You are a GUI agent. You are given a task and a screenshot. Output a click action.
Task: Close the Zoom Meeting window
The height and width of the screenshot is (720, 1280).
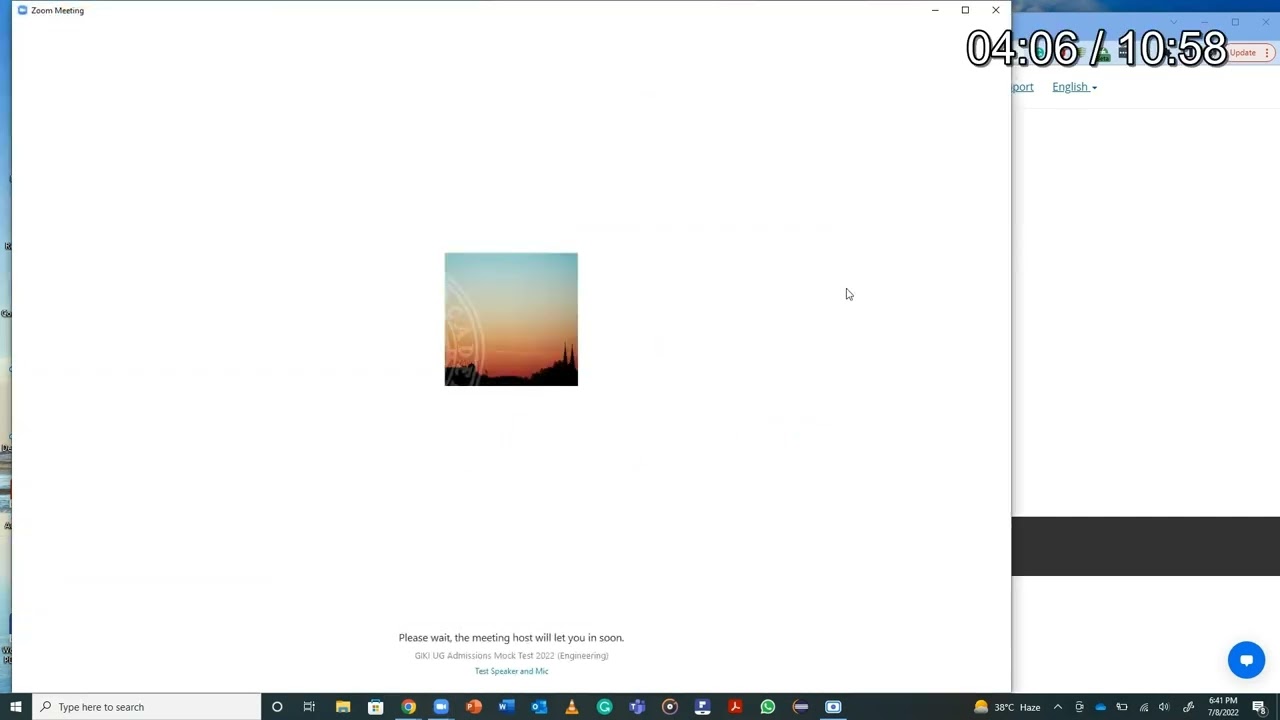[996, 10]
